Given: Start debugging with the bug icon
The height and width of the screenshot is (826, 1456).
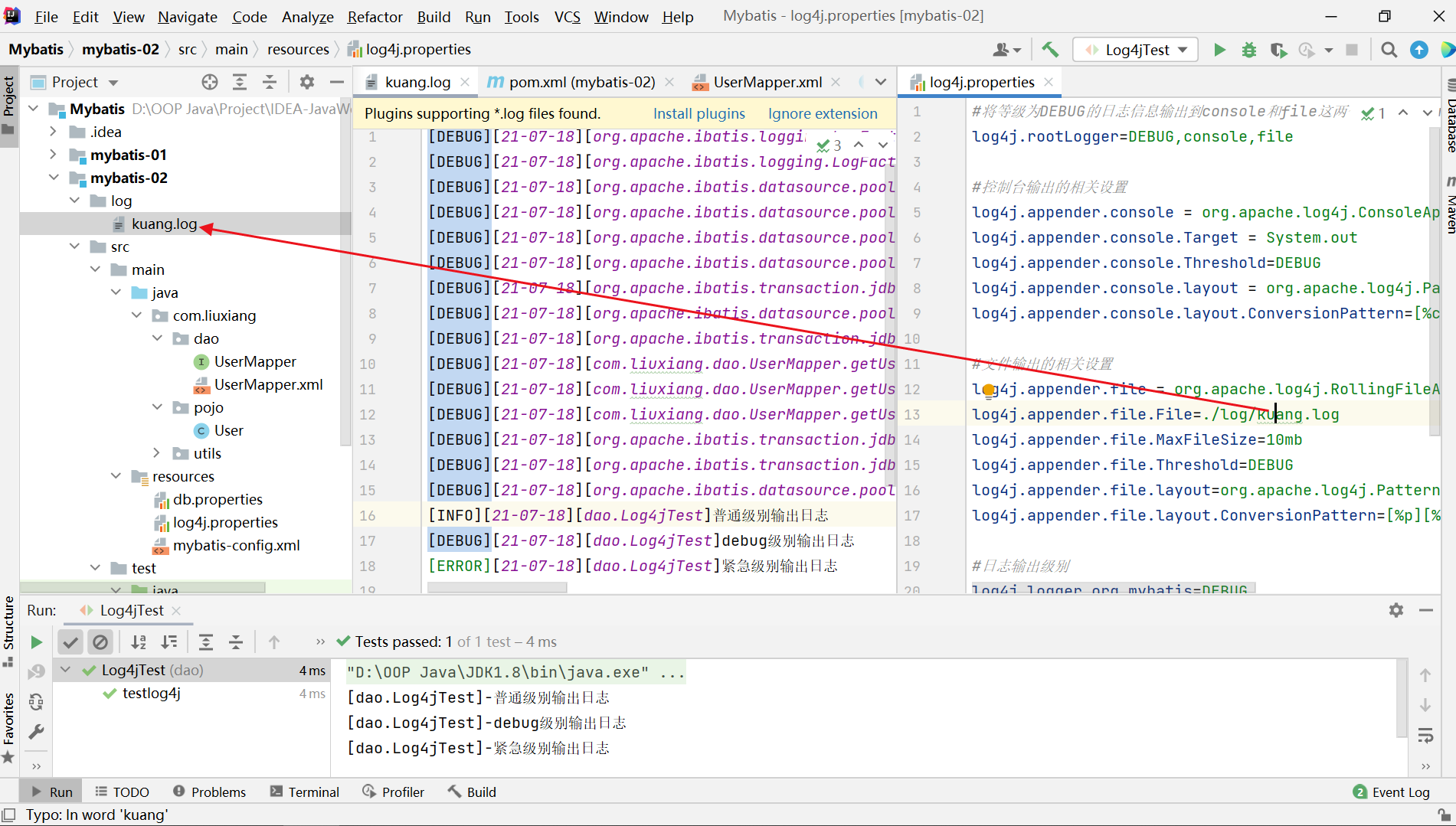Looking at the screenshot, I should pyautogui.click(x=1248, y=50).
